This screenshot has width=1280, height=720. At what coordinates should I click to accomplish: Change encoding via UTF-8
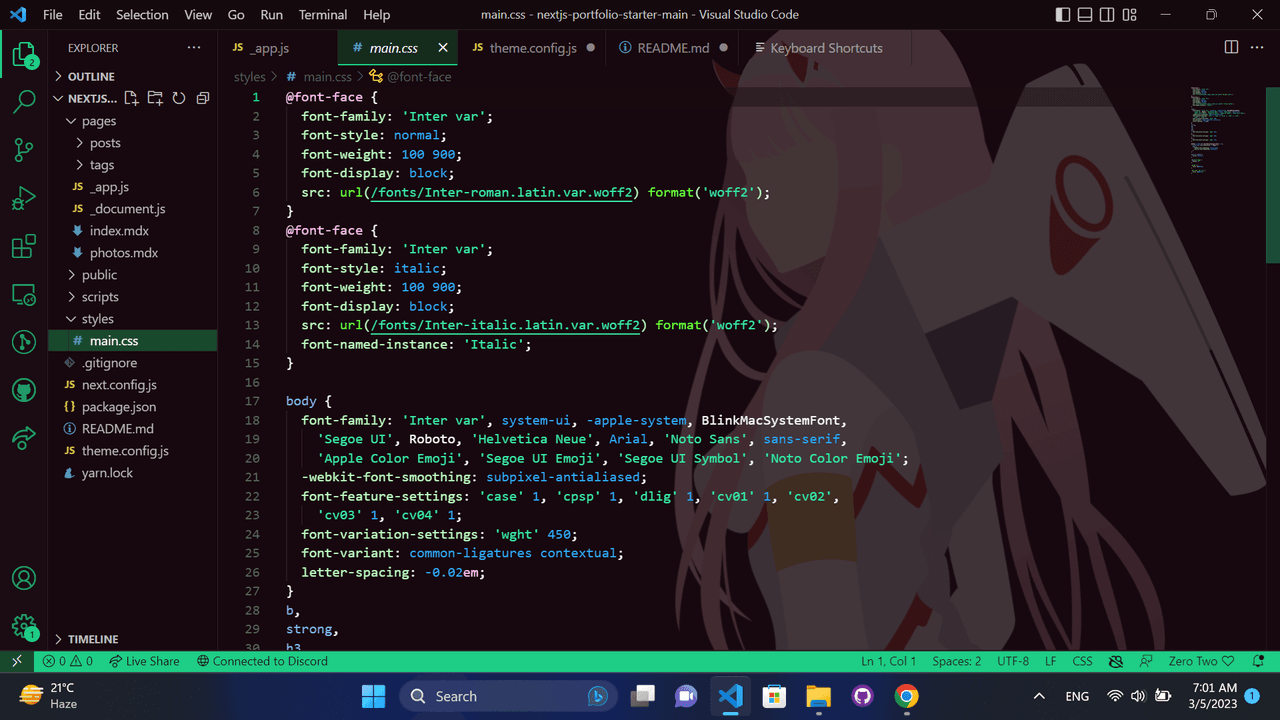pyautogui.click(x=1012, y=661)
